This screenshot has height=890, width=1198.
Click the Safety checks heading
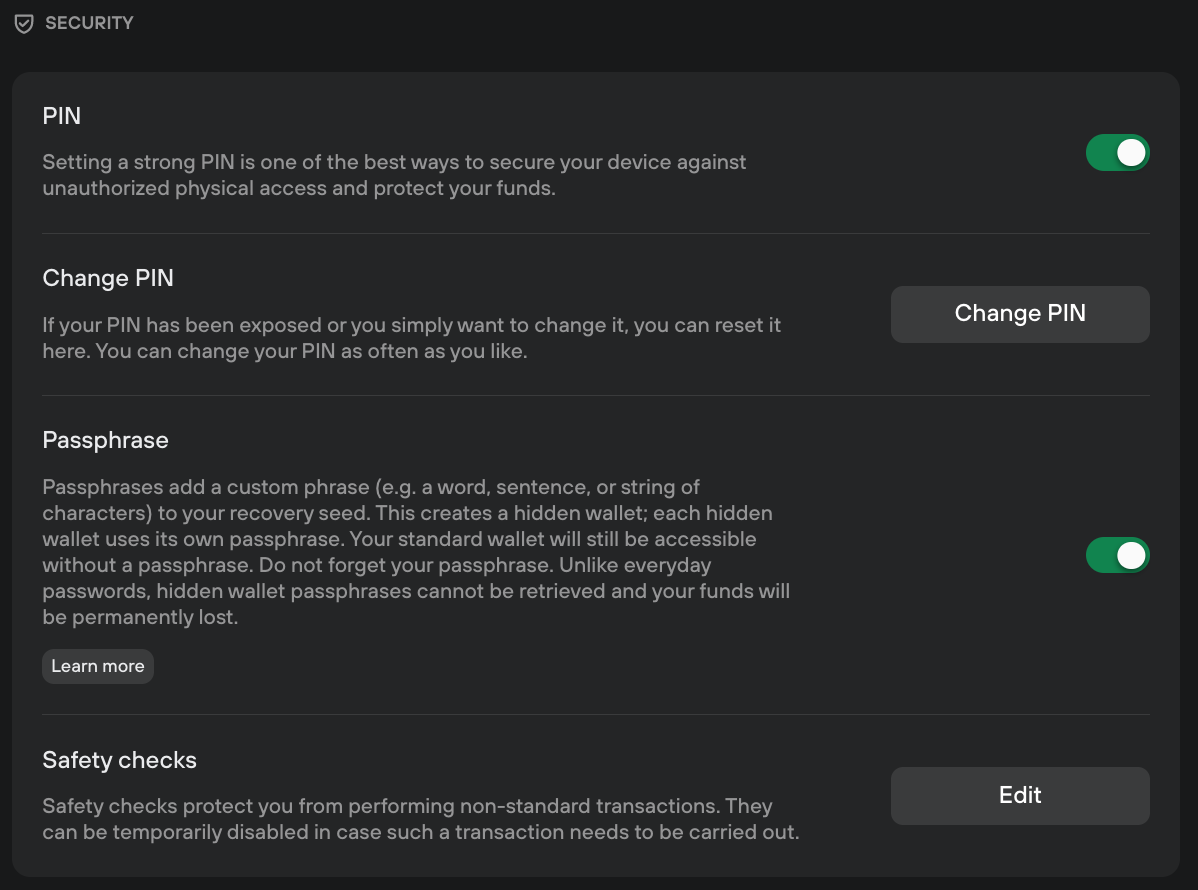(119, 760)
